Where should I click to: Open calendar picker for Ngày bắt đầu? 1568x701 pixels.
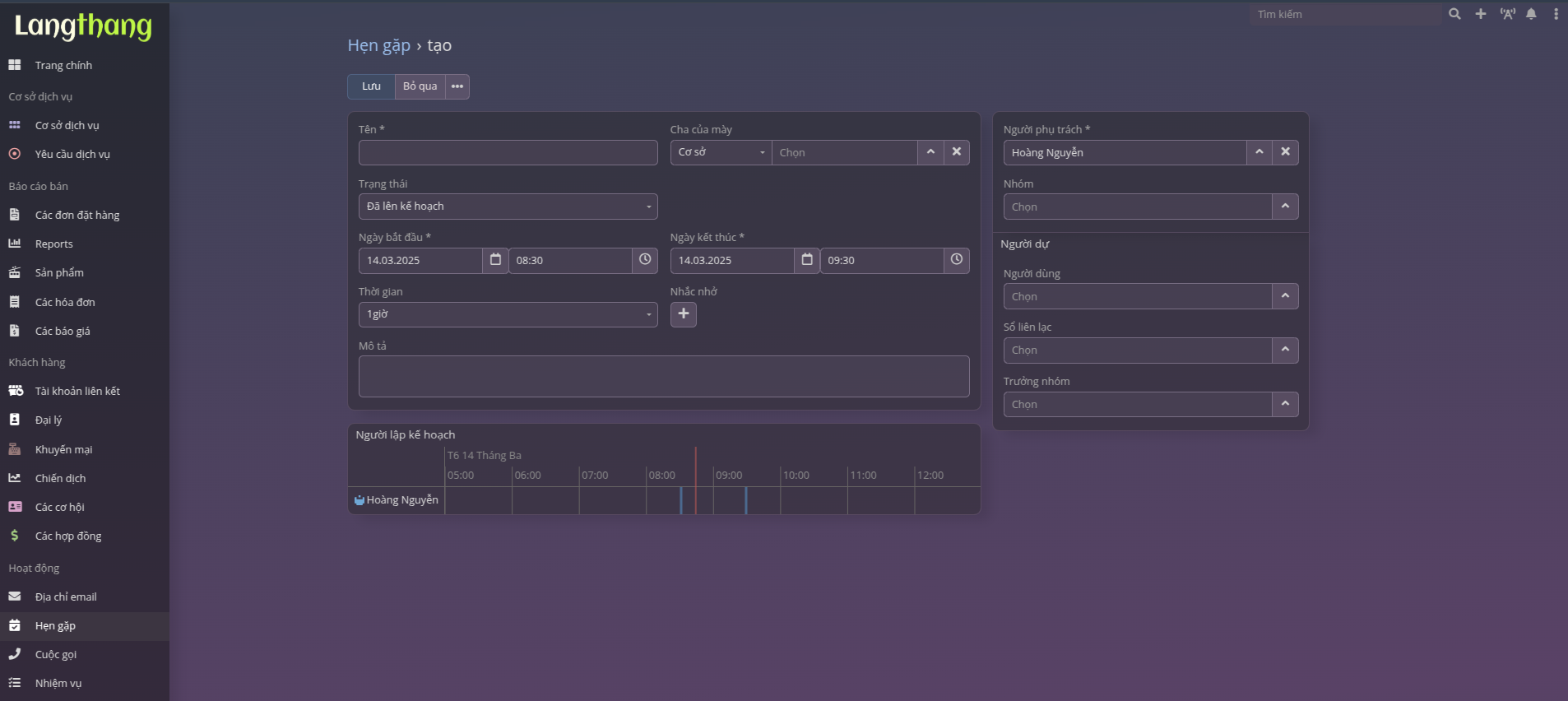(495, 260)
